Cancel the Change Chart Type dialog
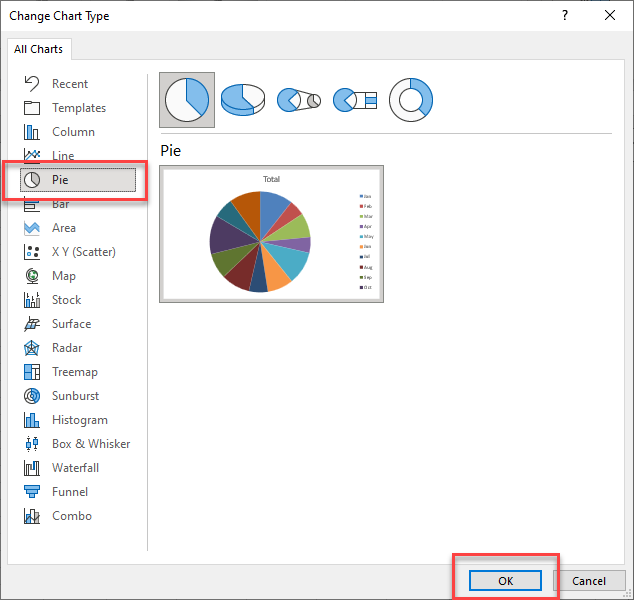The width and height of the screenshot is (634, 600). pyautogui.click(x=588, y=581)
